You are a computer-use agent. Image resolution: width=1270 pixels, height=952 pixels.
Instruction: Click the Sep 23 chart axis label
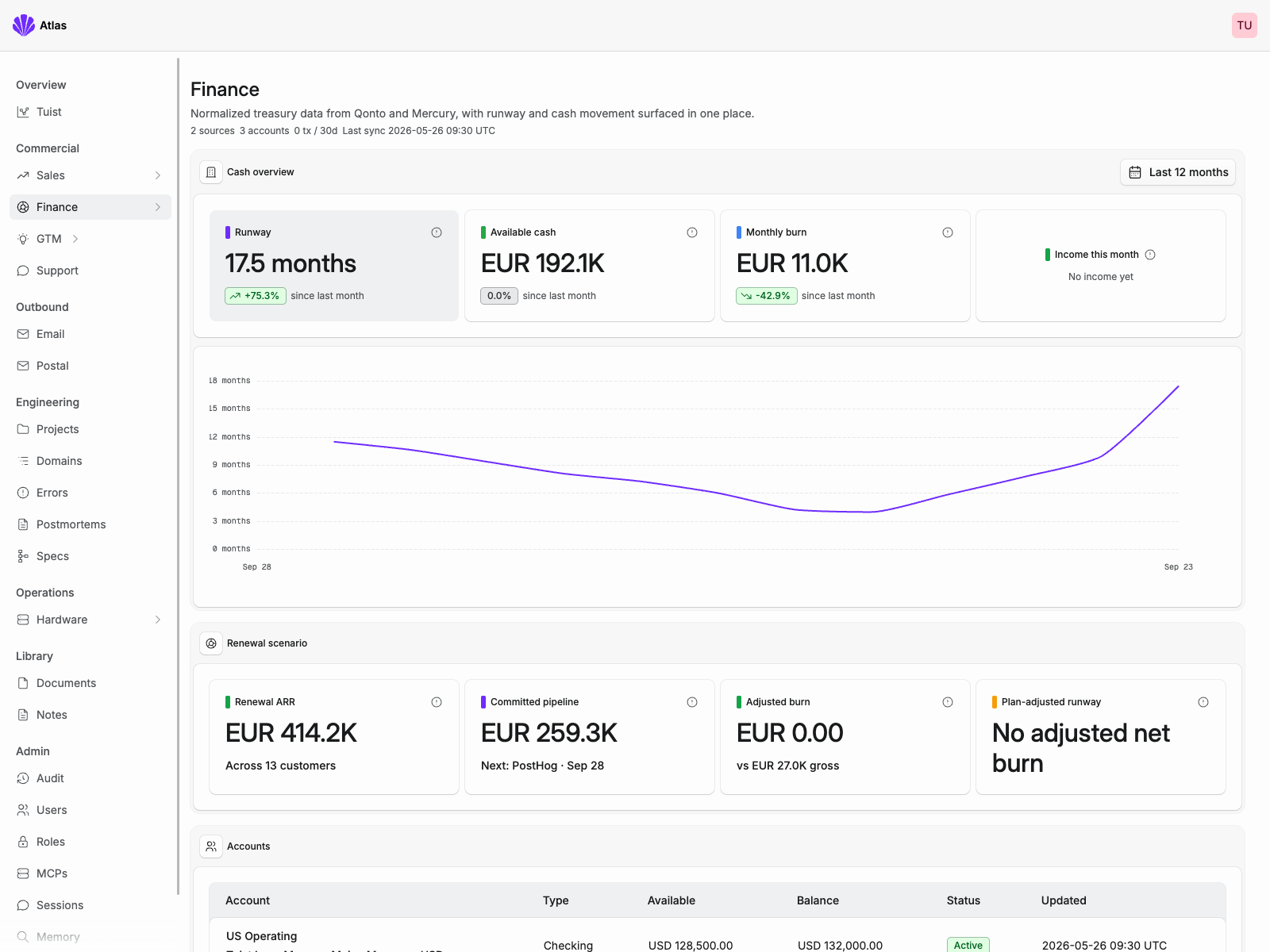pyautogui.click(x=1179, y=567)
